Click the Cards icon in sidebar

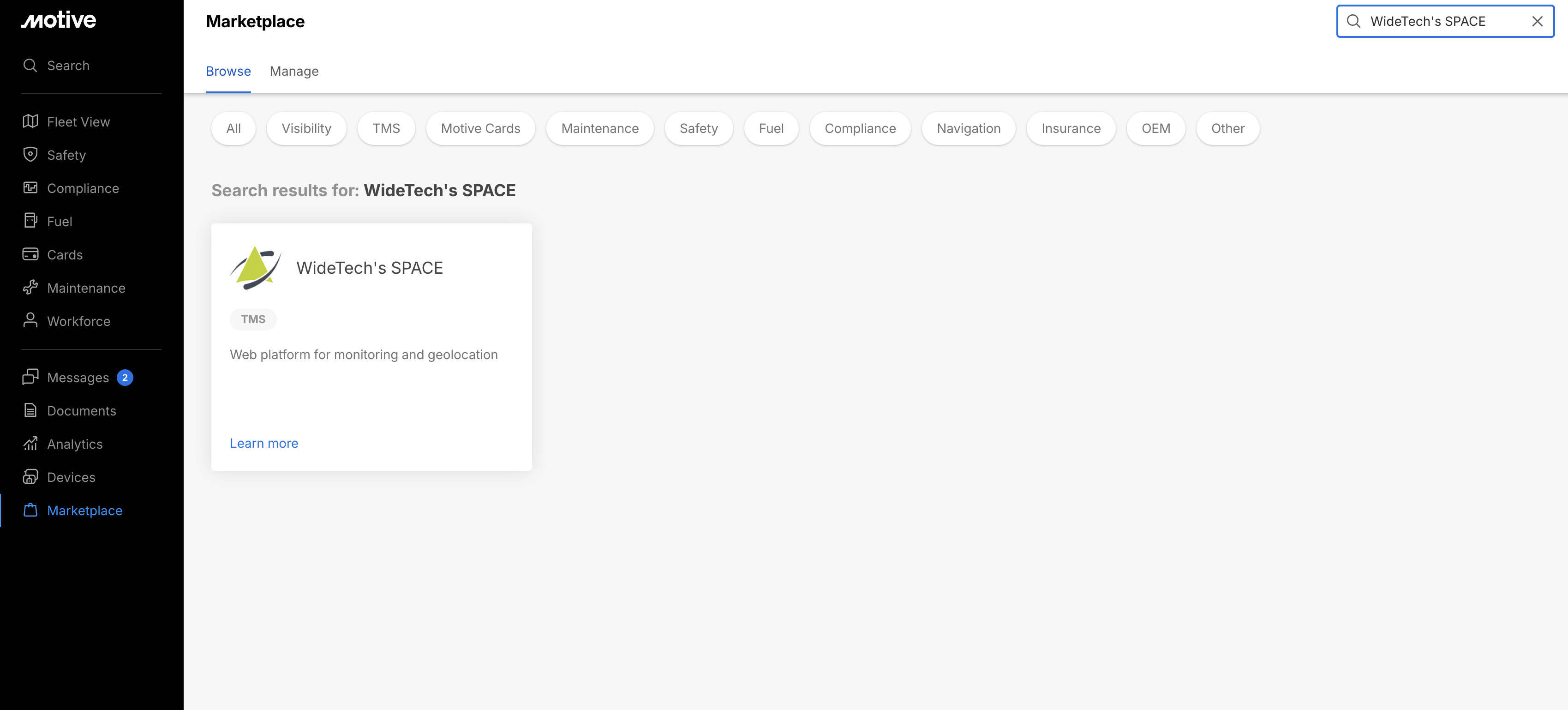[x=30, y=254]
